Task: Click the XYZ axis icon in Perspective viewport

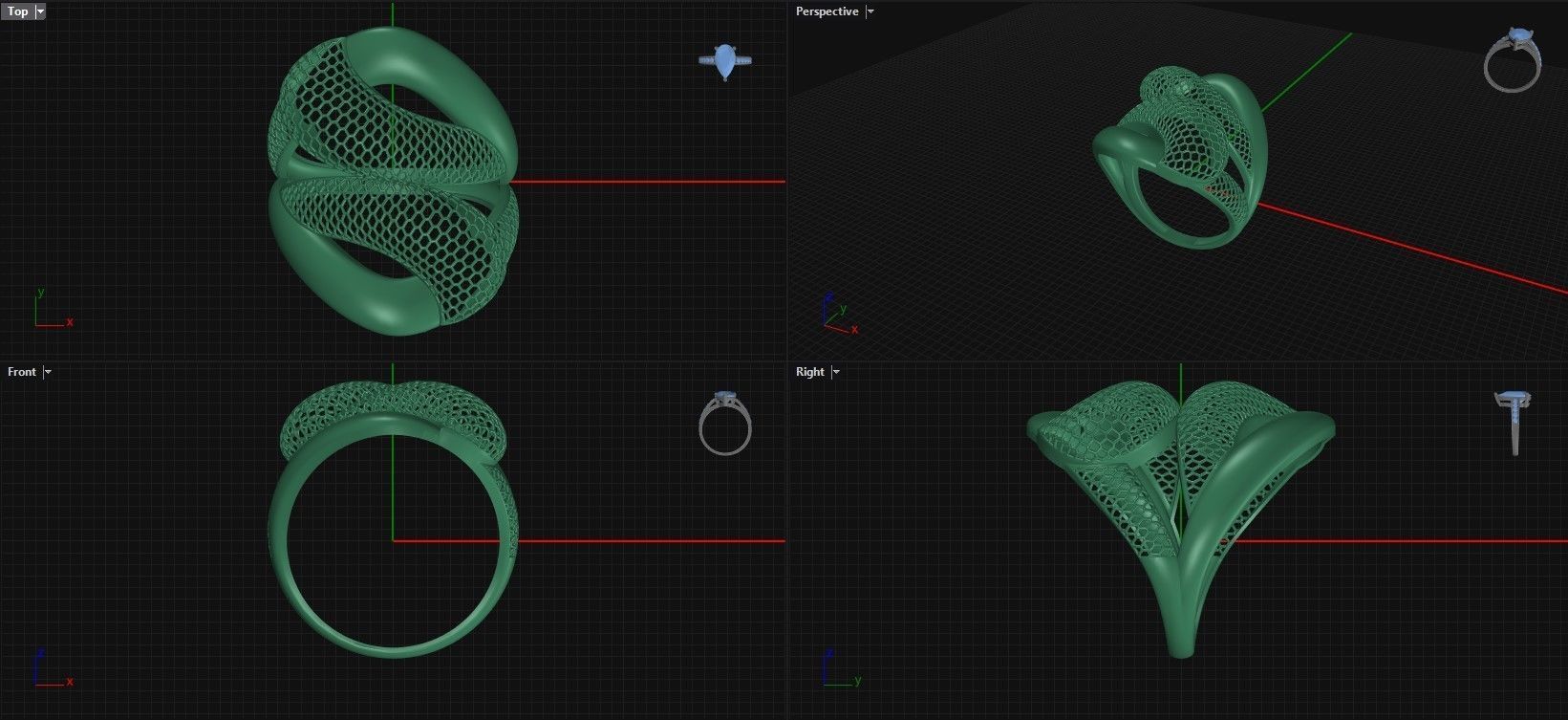Action: [840, 314]
